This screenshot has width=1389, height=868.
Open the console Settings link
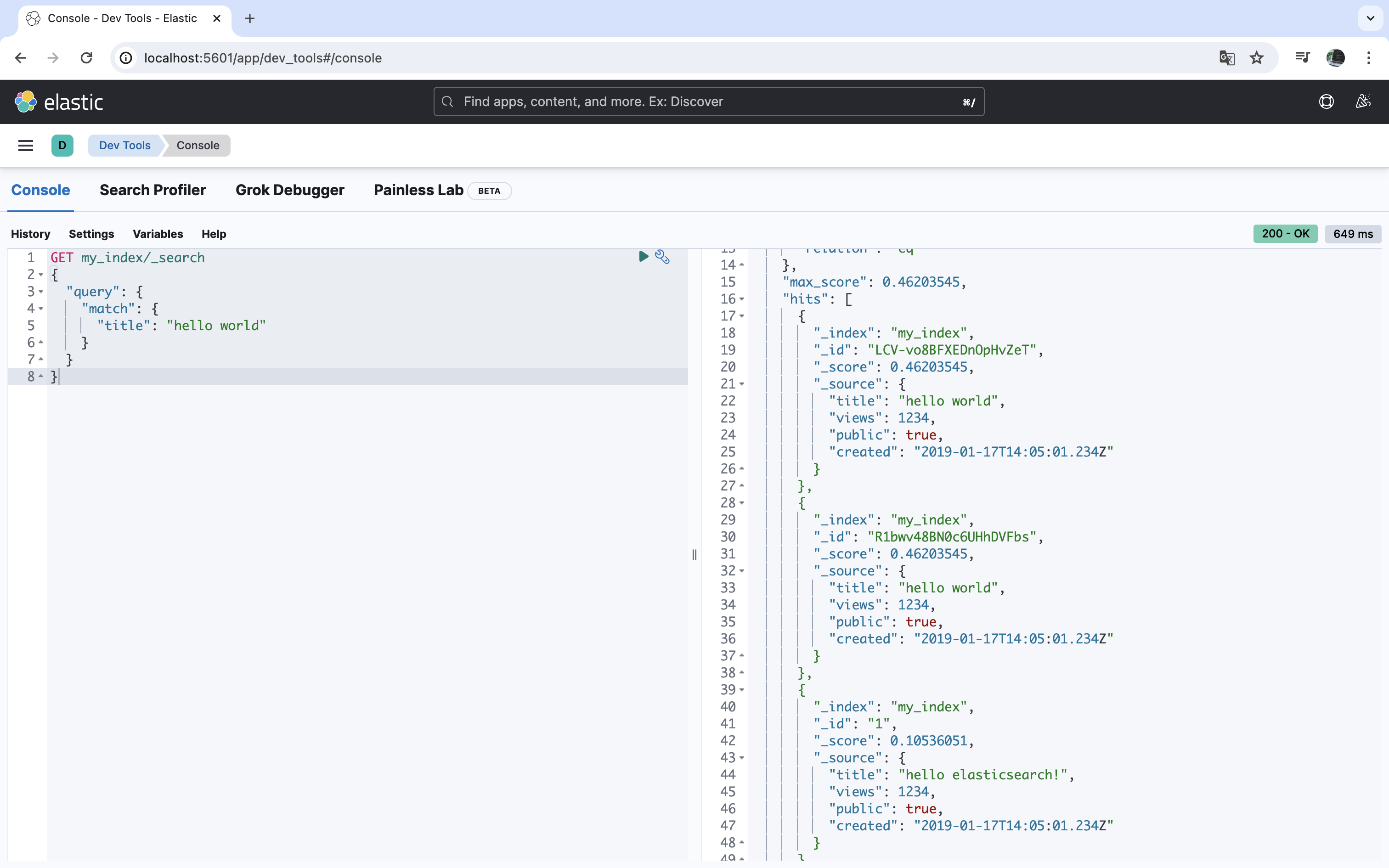click(x=91, y=234)
